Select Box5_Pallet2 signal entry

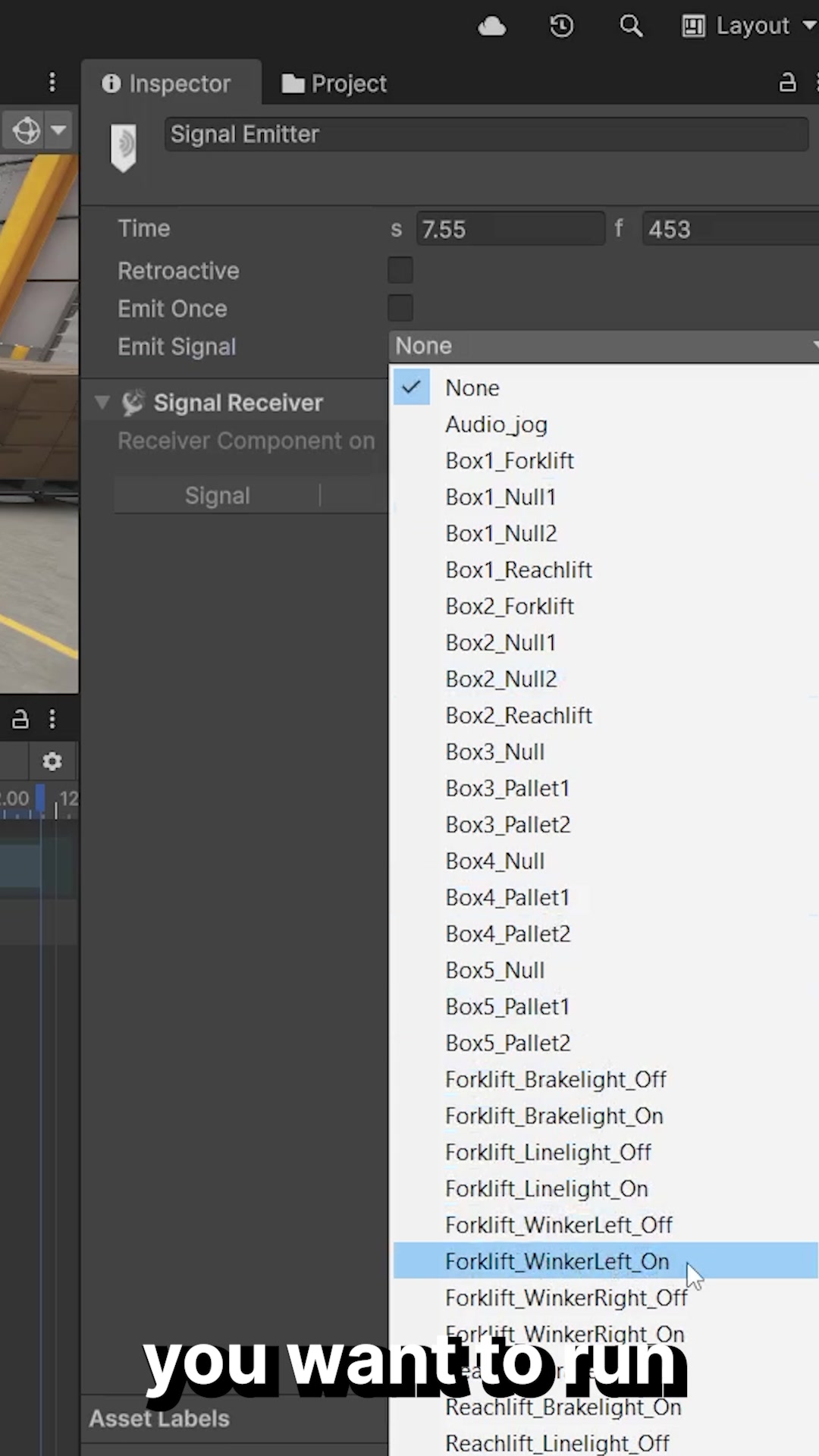click(x=605, y=1043)
